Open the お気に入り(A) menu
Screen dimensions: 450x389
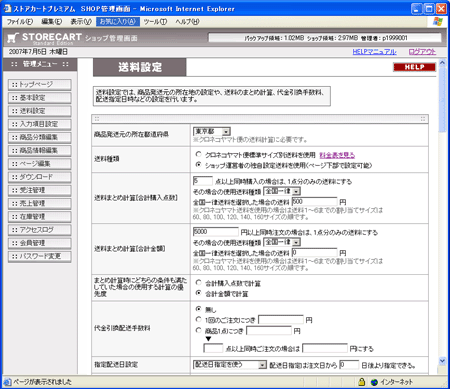click(x=118, y=22)
